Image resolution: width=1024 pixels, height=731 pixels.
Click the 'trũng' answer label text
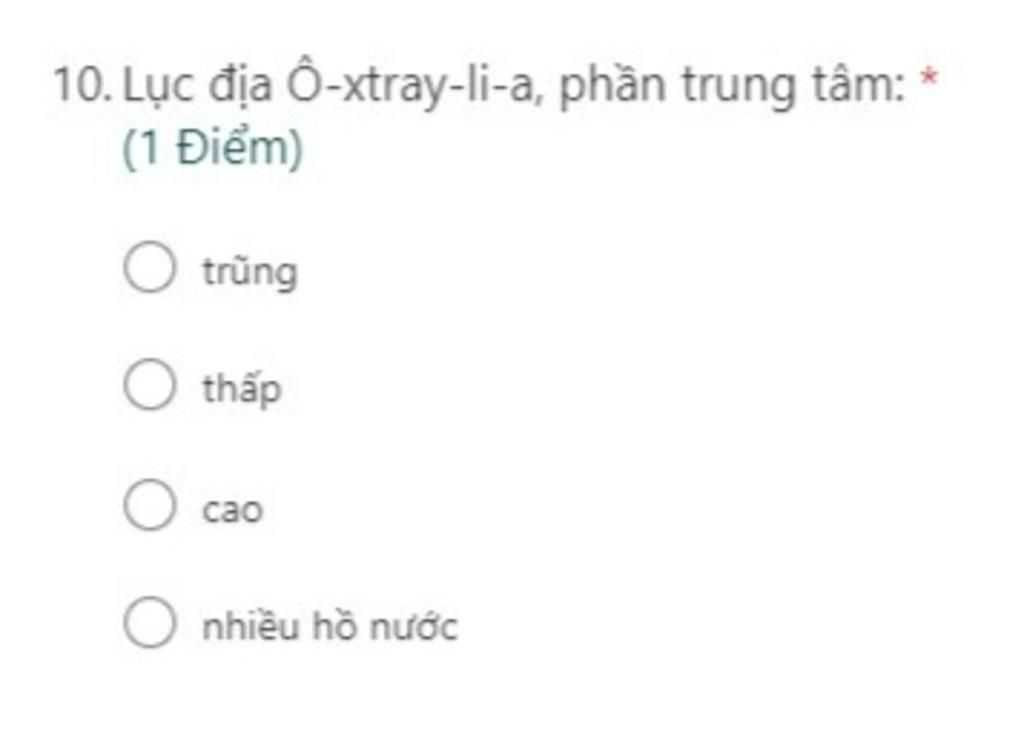(250, 272)
